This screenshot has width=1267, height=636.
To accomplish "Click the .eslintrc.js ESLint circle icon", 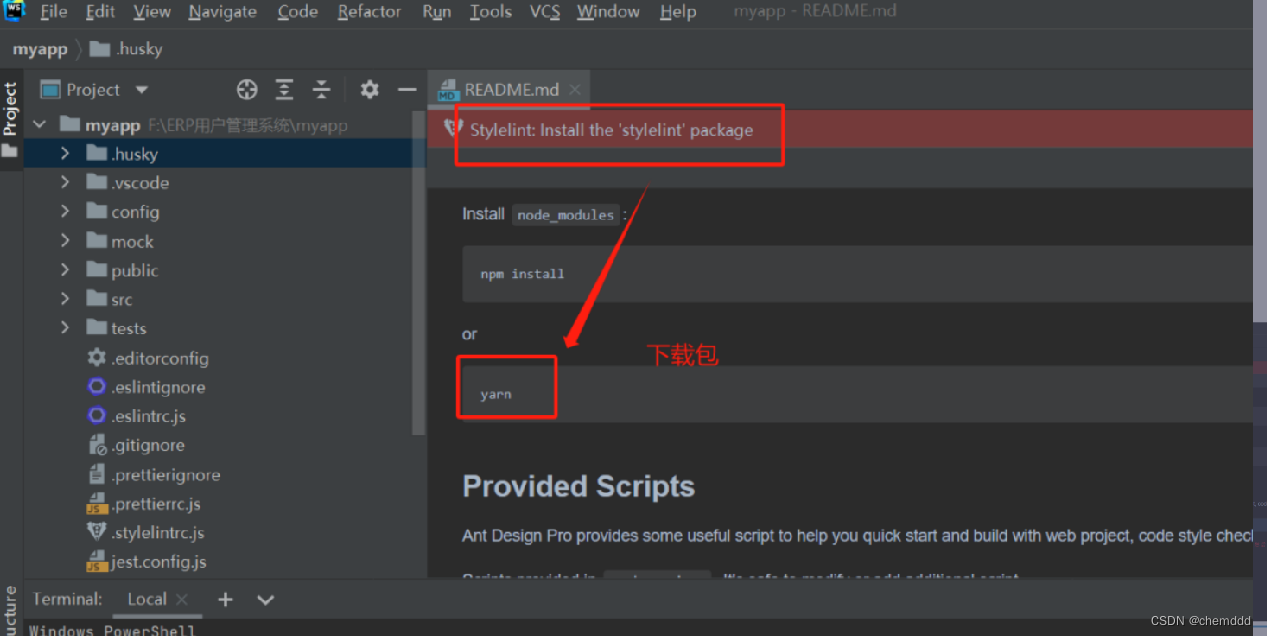I will click(96, 416).
